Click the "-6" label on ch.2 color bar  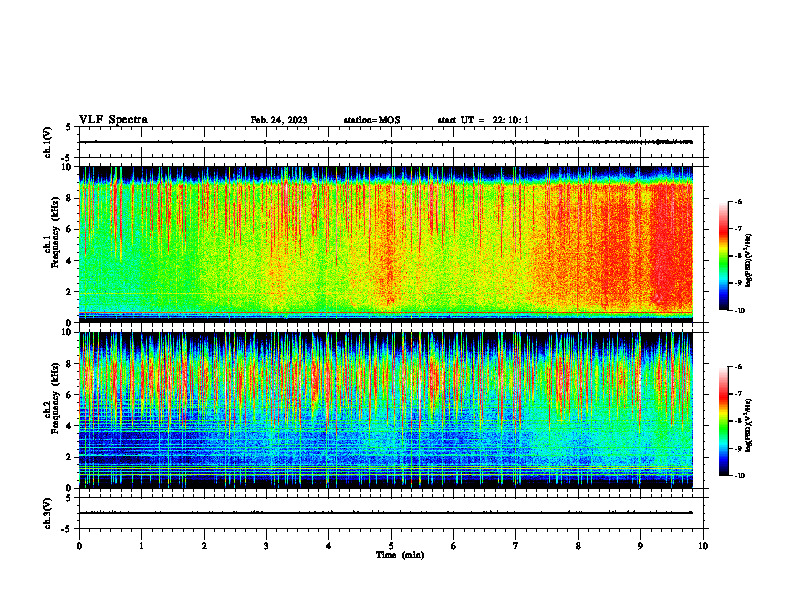pyautogui.click(x=738, y=367)
